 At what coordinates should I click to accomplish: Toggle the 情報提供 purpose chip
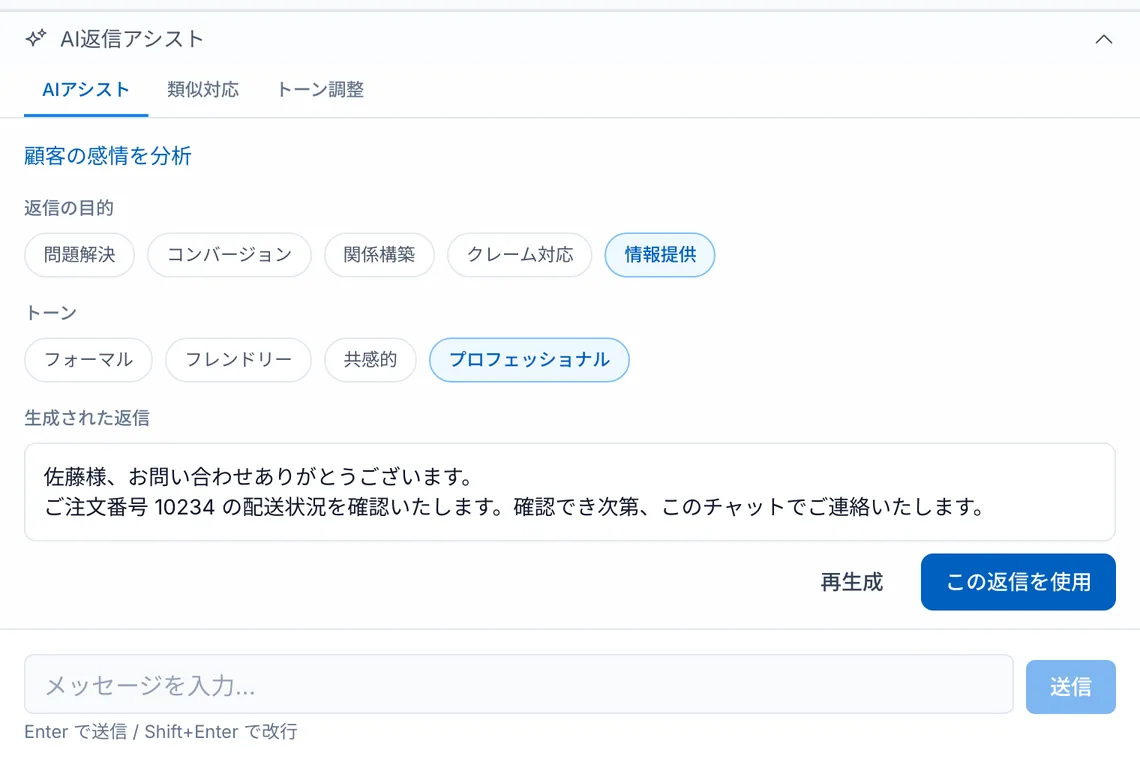click(x=659, y=255)
